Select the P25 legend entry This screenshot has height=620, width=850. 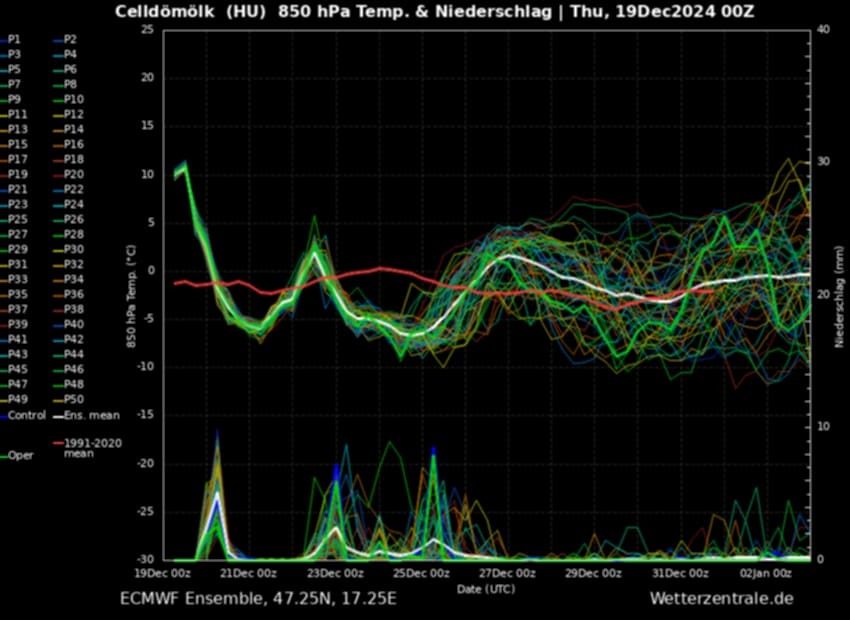tap(19, 219)
